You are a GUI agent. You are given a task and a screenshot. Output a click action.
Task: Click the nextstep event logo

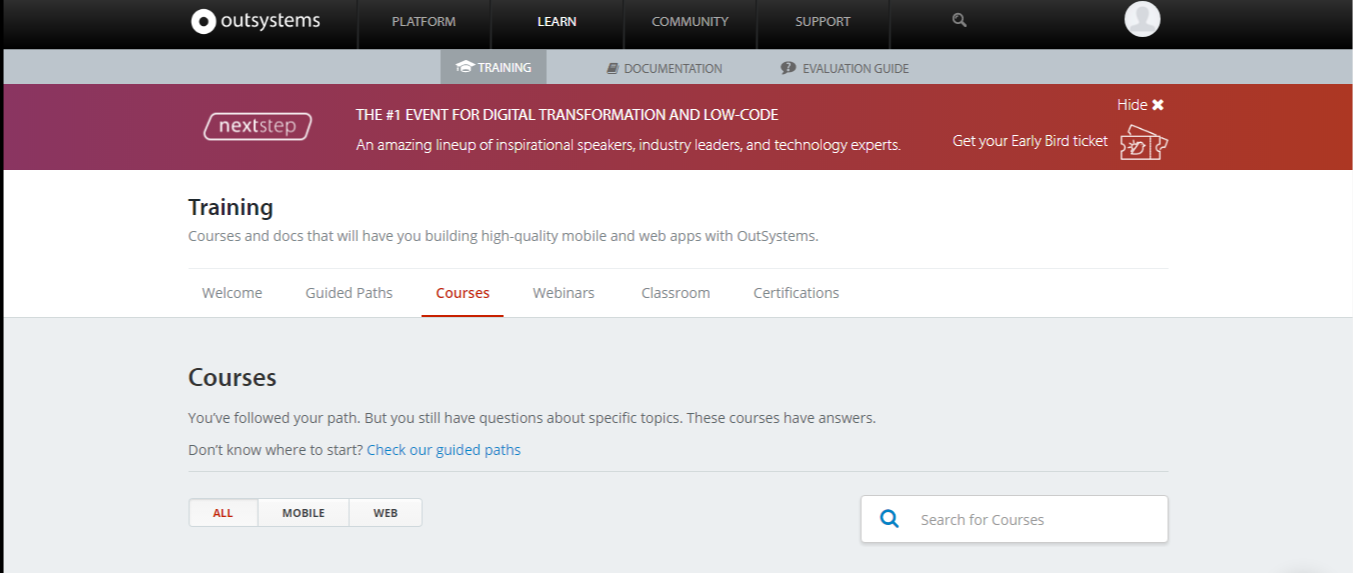(x=257, y=127)
